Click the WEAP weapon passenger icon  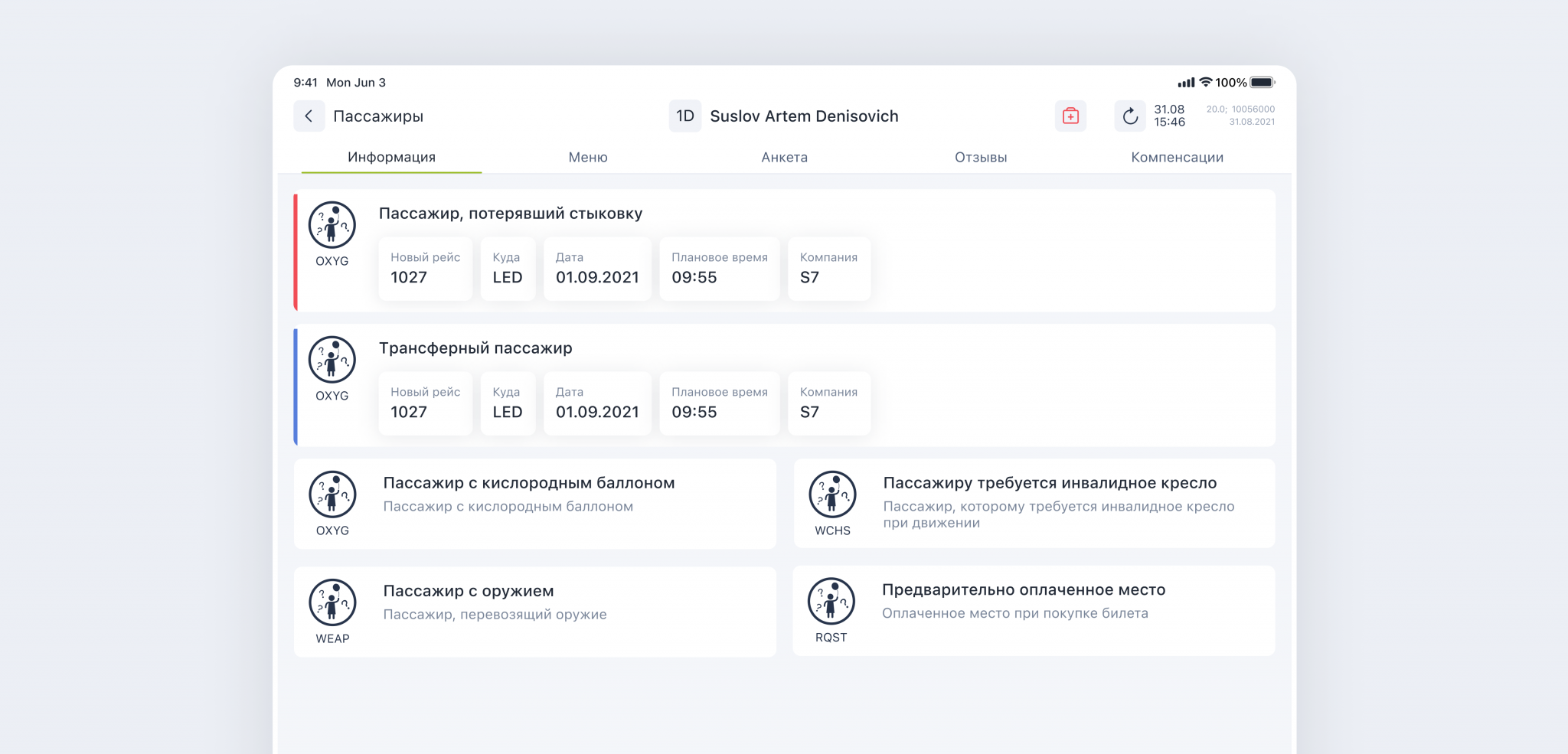pyautogui.click(x=332, y=603)
